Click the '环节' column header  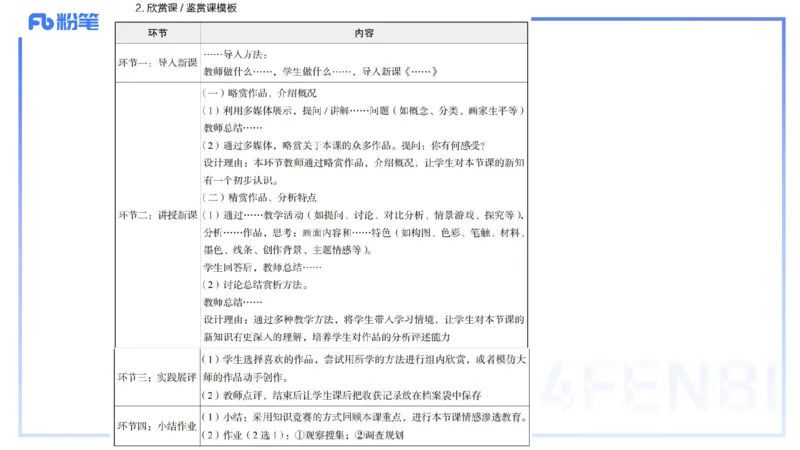point(158,33)
